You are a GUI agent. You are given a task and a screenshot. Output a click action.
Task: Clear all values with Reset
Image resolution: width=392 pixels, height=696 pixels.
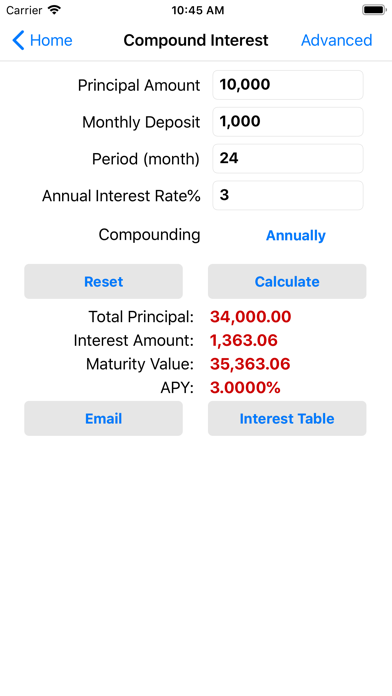pos(103,281)
